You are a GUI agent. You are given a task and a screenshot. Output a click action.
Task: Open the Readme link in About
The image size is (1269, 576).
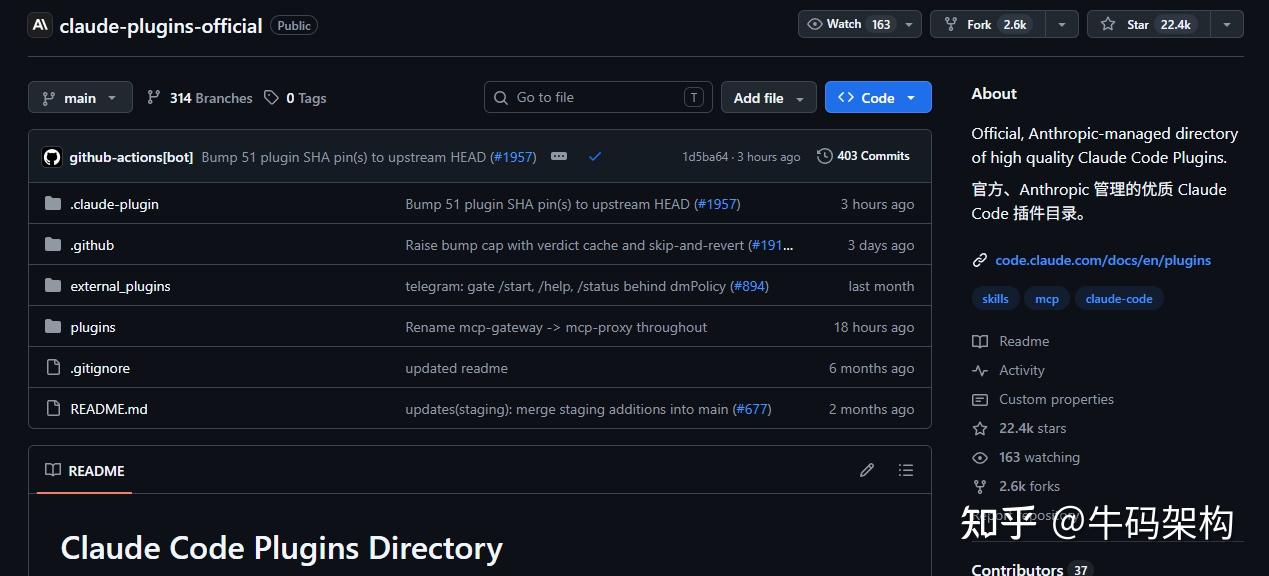(1024, 341)
